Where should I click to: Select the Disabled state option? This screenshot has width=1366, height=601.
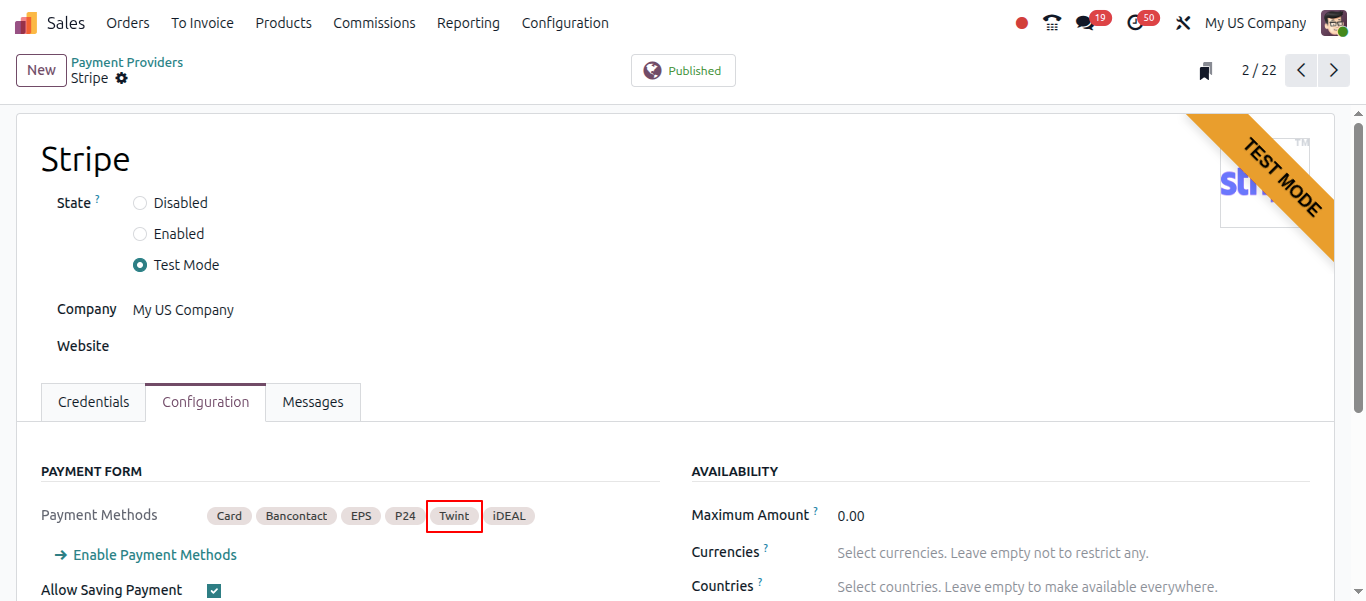tap(140, 203)
